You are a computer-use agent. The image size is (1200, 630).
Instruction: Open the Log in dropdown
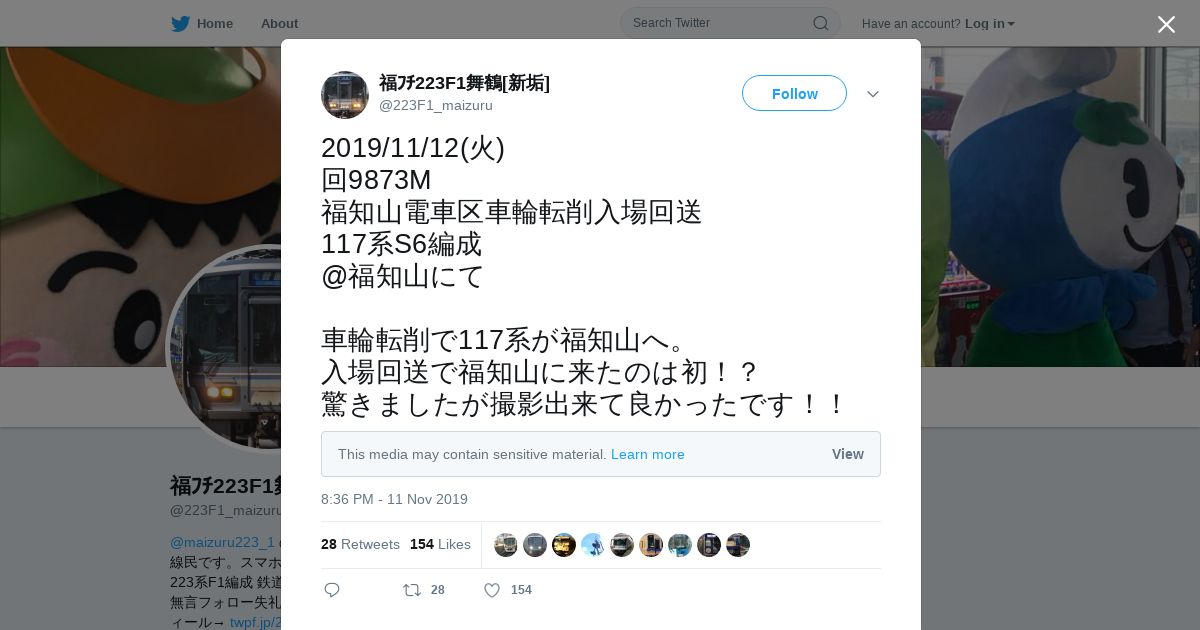pyautogui.click(x=990, y=23)
